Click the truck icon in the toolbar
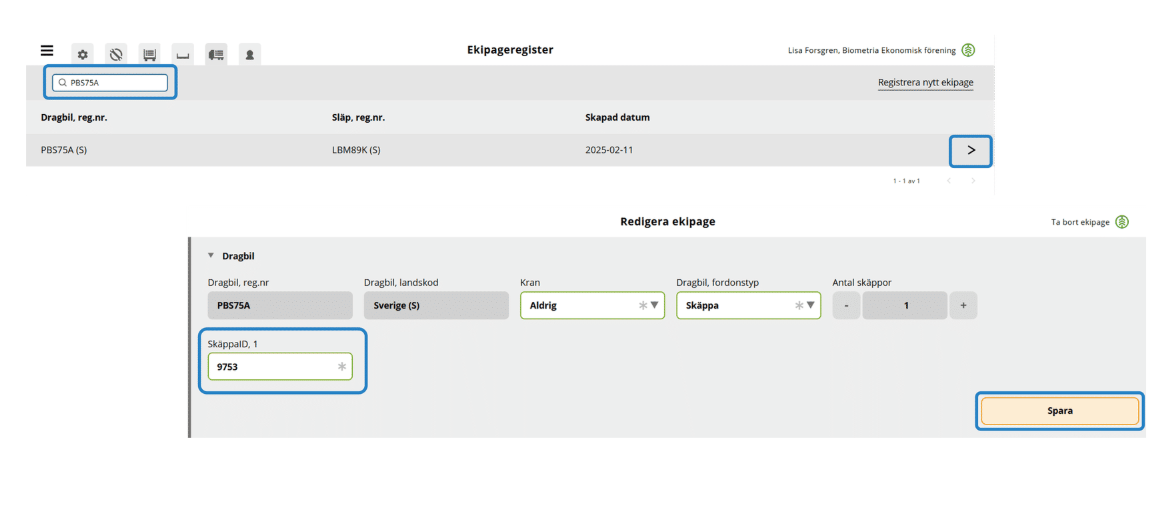The width and height of the screenshot is (1174, 510). (216, 55)
